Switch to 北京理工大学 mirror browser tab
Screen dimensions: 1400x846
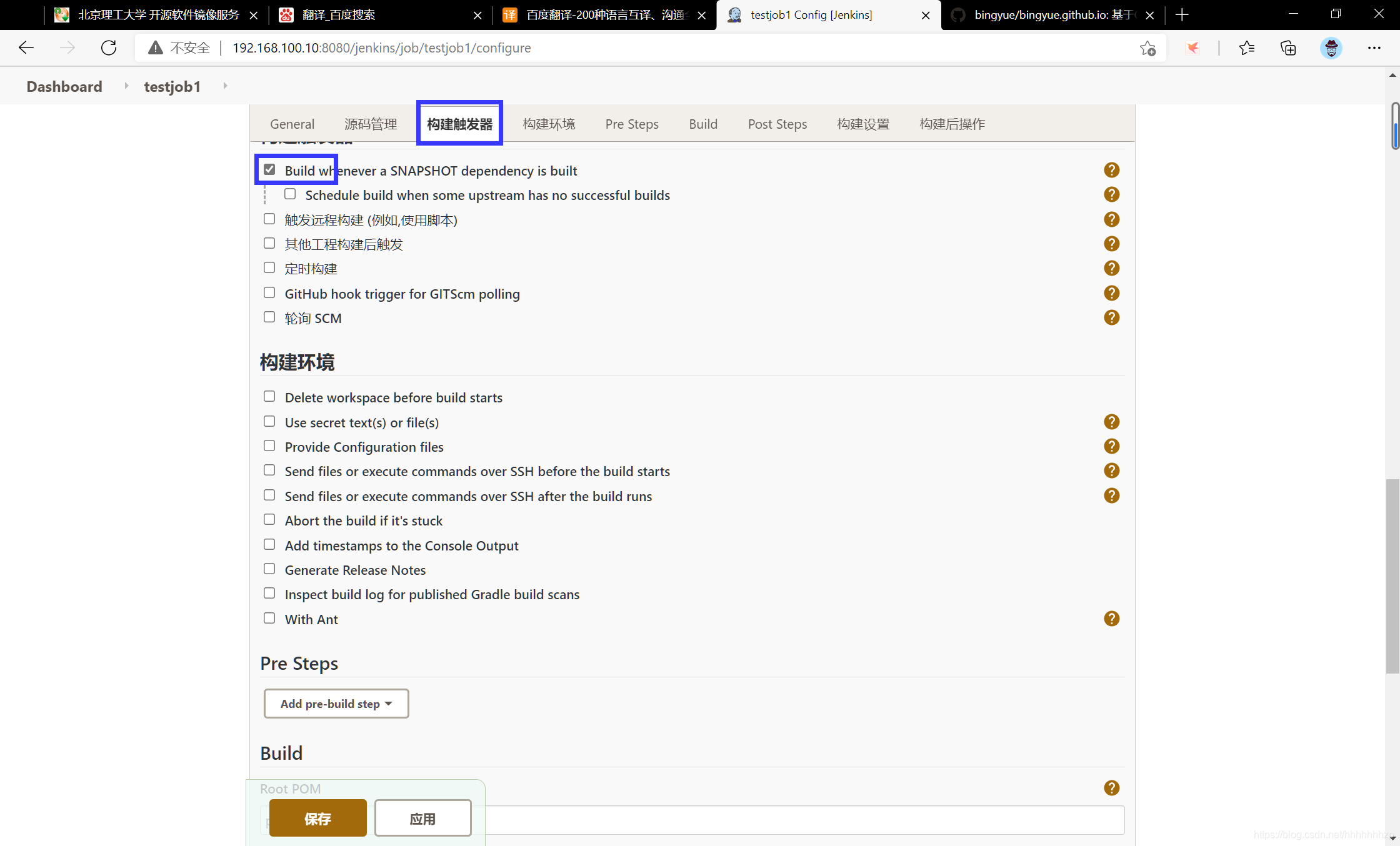[x=156, y=15]
